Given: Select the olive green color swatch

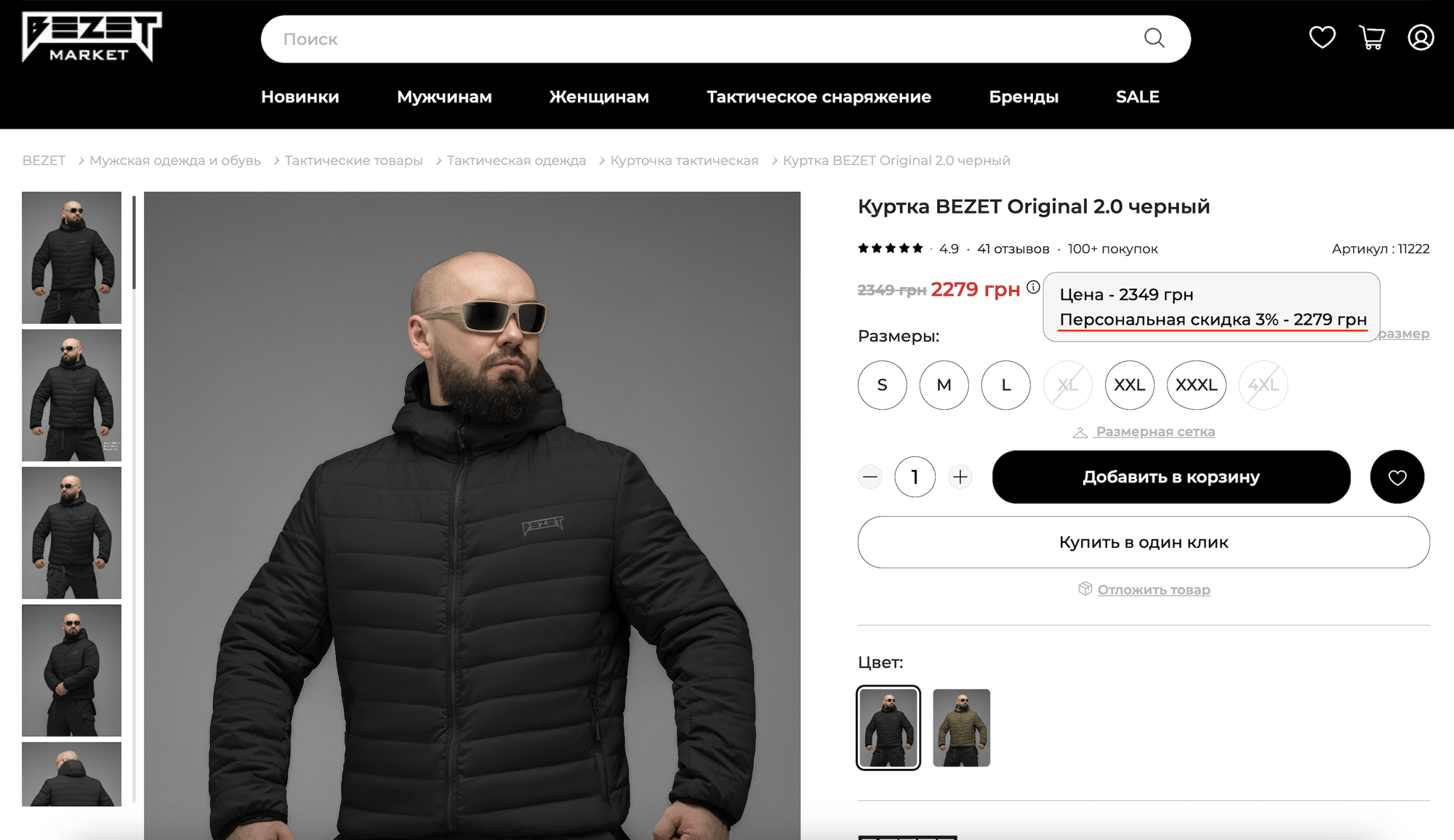Looking at the screenshot, I should [x=961, y=727].
